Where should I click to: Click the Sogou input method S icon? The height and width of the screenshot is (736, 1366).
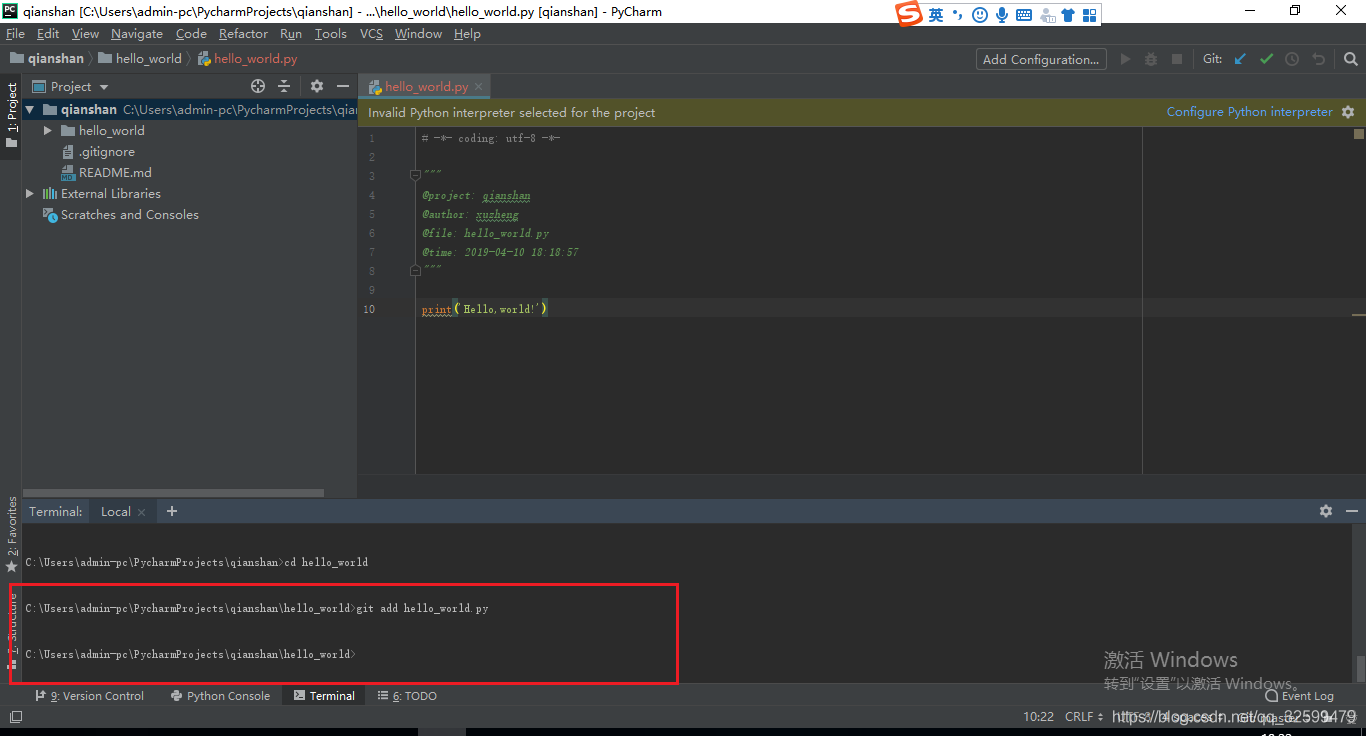pos(908,14)
